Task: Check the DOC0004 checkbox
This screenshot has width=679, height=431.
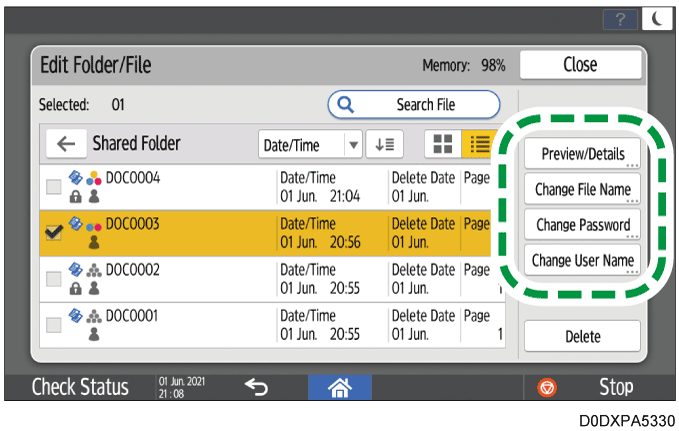Action: (x=57, y=186)
